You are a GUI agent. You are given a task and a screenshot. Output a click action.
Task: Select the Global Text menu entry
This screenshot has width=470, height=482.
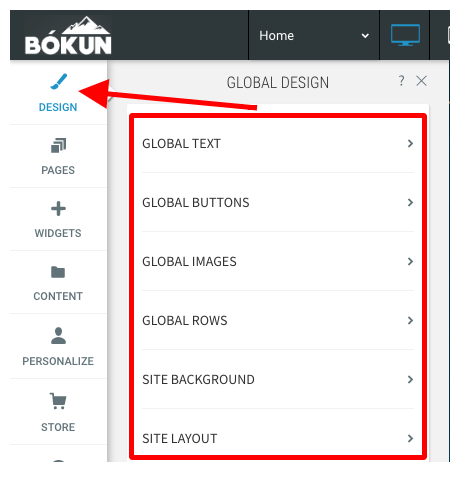tap(278, 144)
